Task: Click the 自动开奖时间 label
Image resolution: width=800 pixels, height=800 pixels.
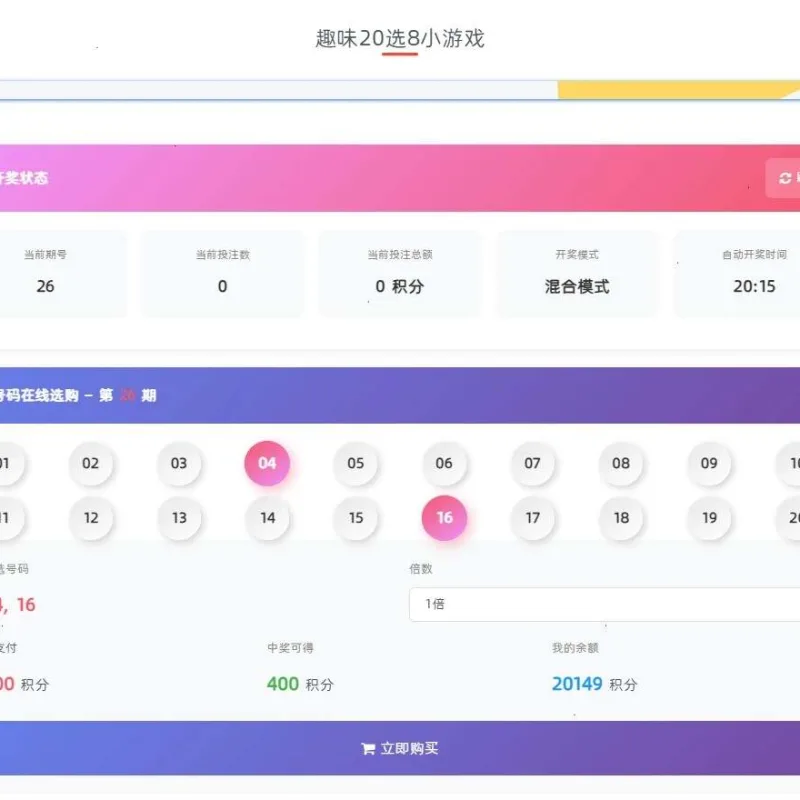Action: coord(754,254)
